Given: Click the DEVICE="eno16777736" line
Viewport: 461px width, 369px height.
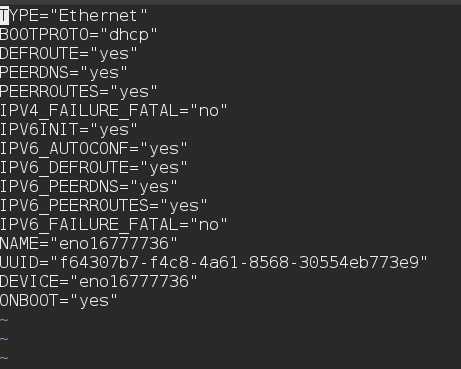Looking at the screenshot, I should tap(99, 282).
